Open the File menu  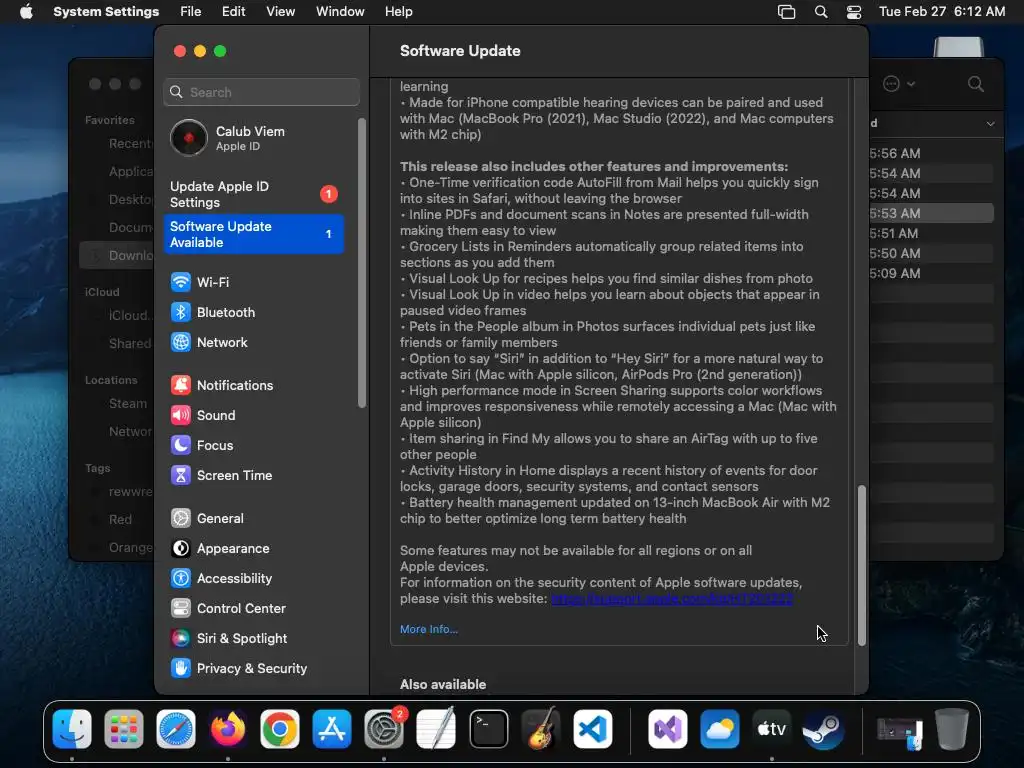coord(191,12)
